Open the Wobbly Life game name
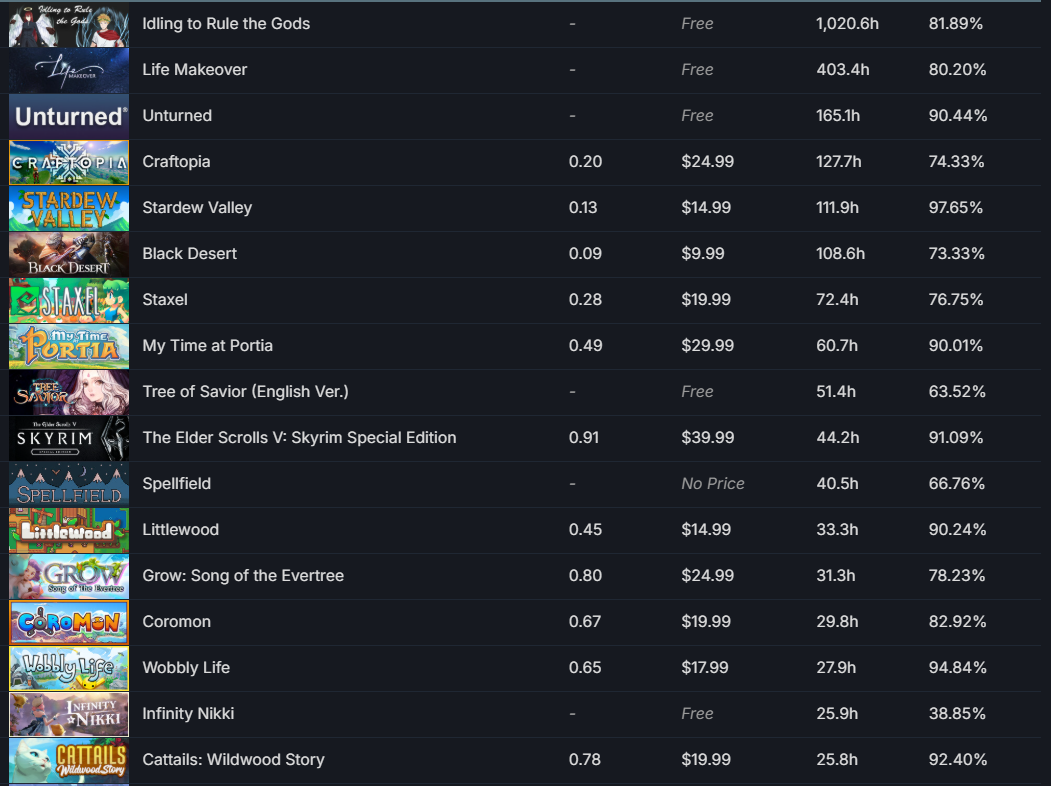 (x=186, y=668)
